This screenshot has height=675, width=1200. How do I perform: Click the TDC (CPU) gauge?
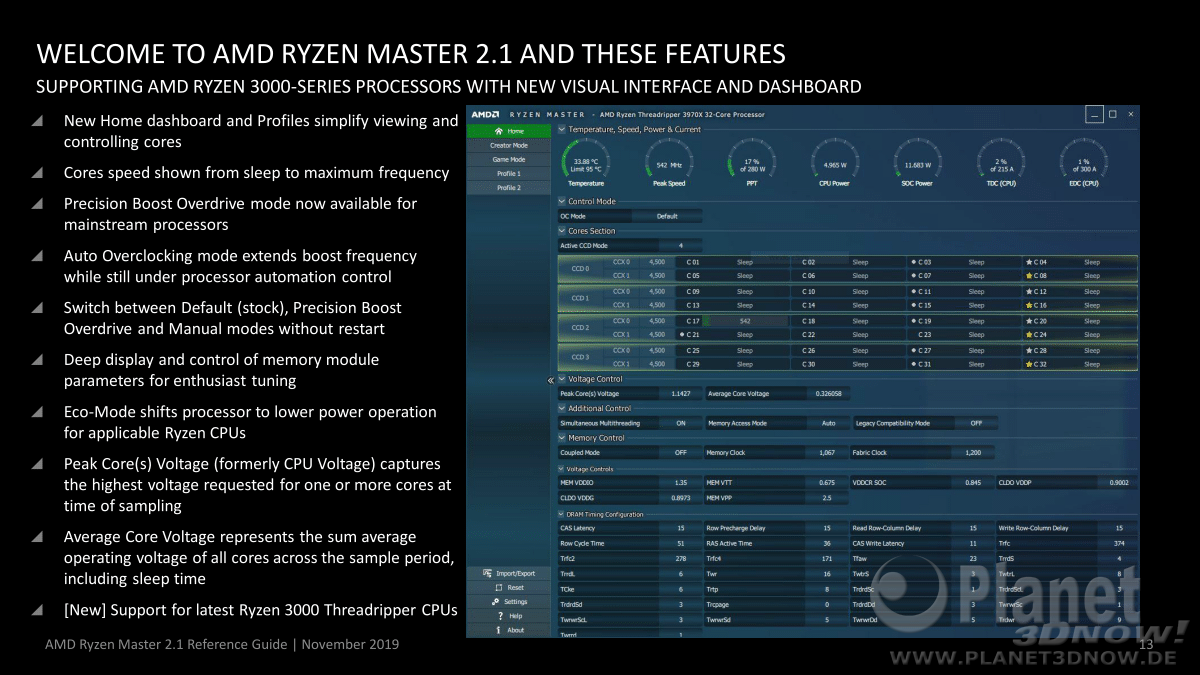click(x=1000, y=163)
